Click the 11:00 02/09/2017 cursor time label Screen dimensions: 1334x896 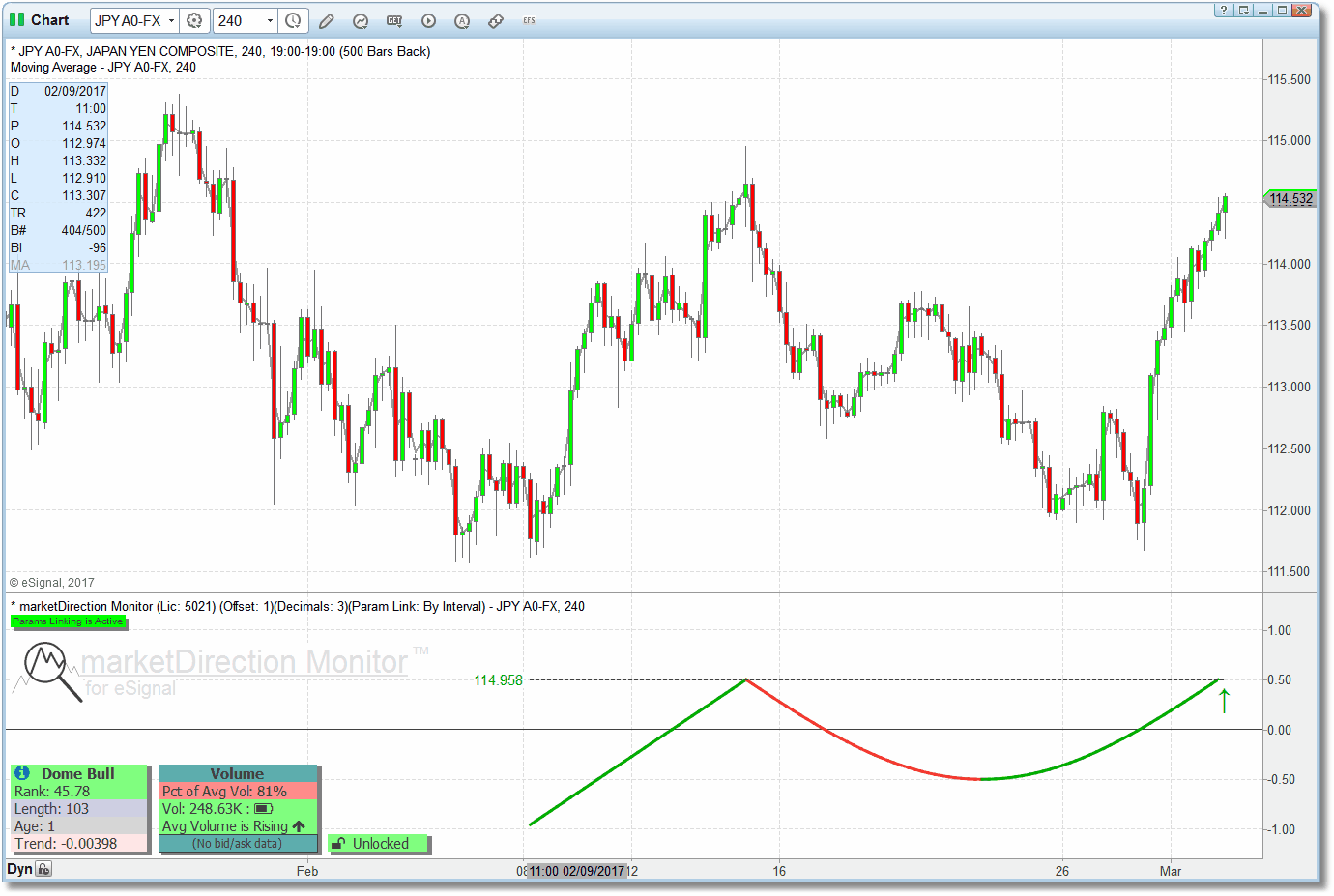[x=577, y=871]
